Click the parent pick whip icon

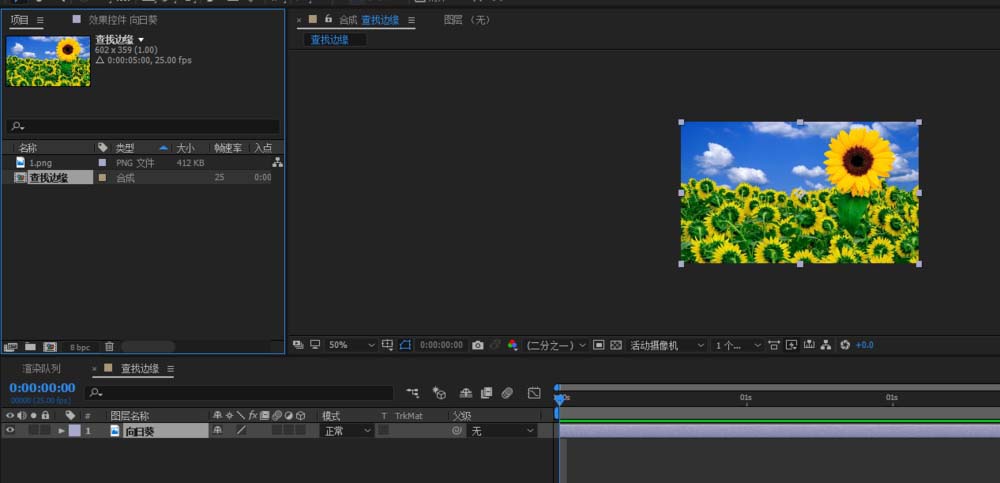(x=456, y=431)
